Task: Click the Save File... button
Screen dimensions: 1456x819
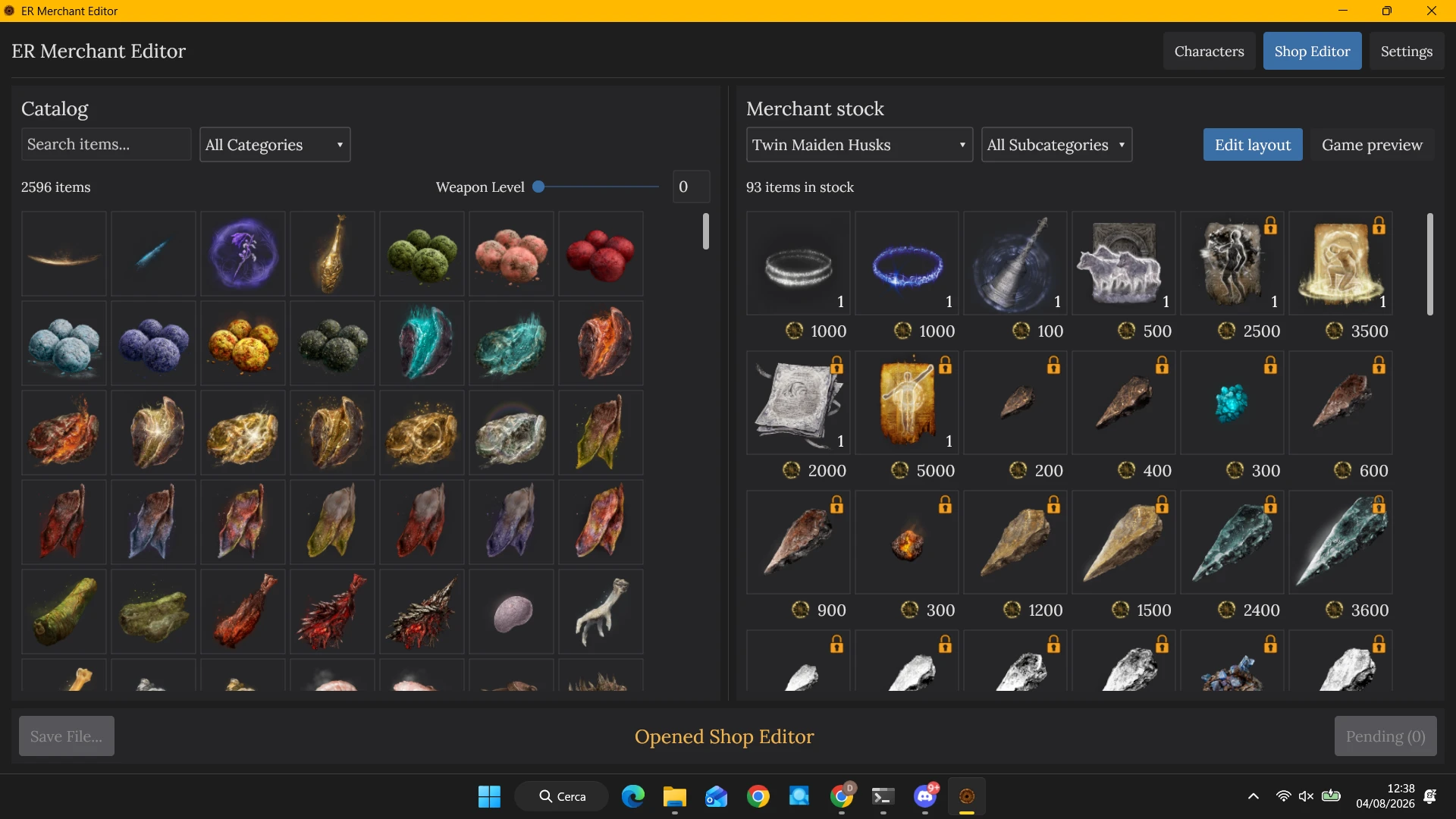Action: [67, 736]
